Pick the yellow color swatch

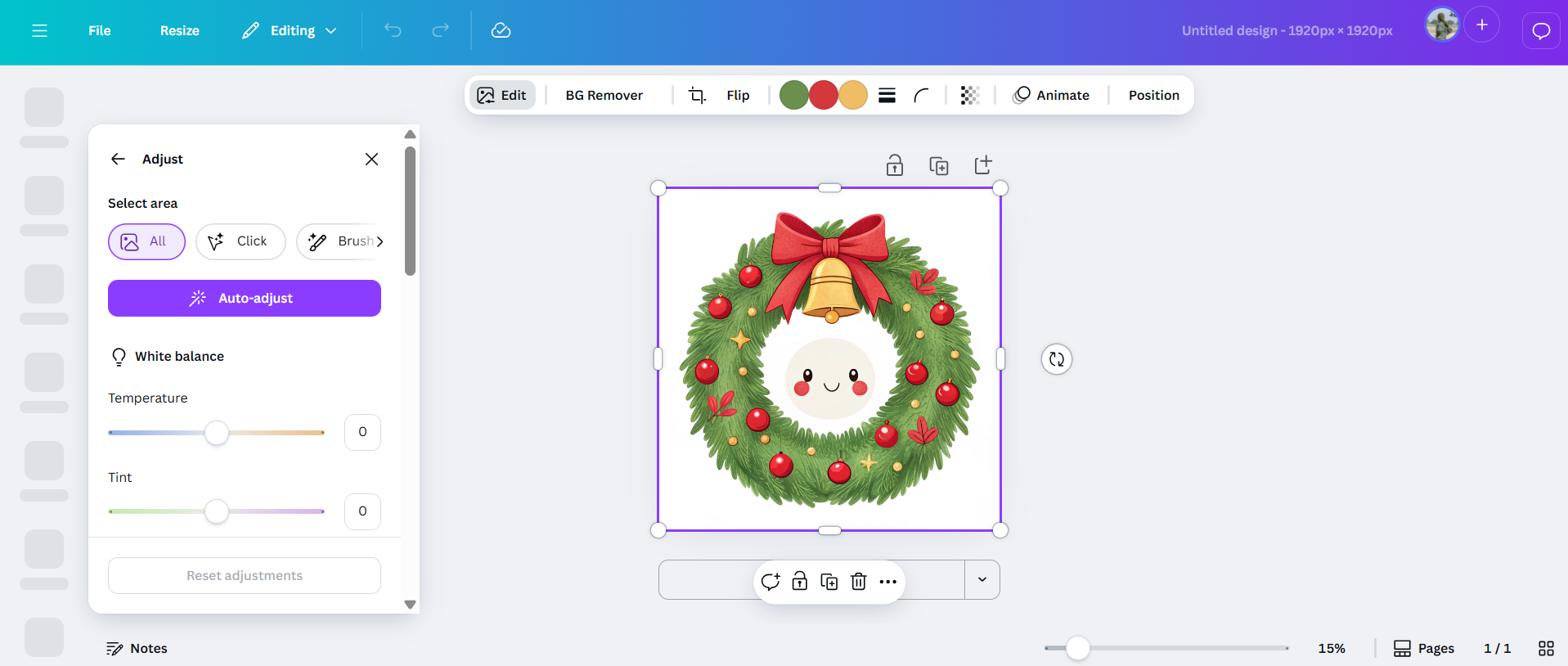(x=852, y=95)
